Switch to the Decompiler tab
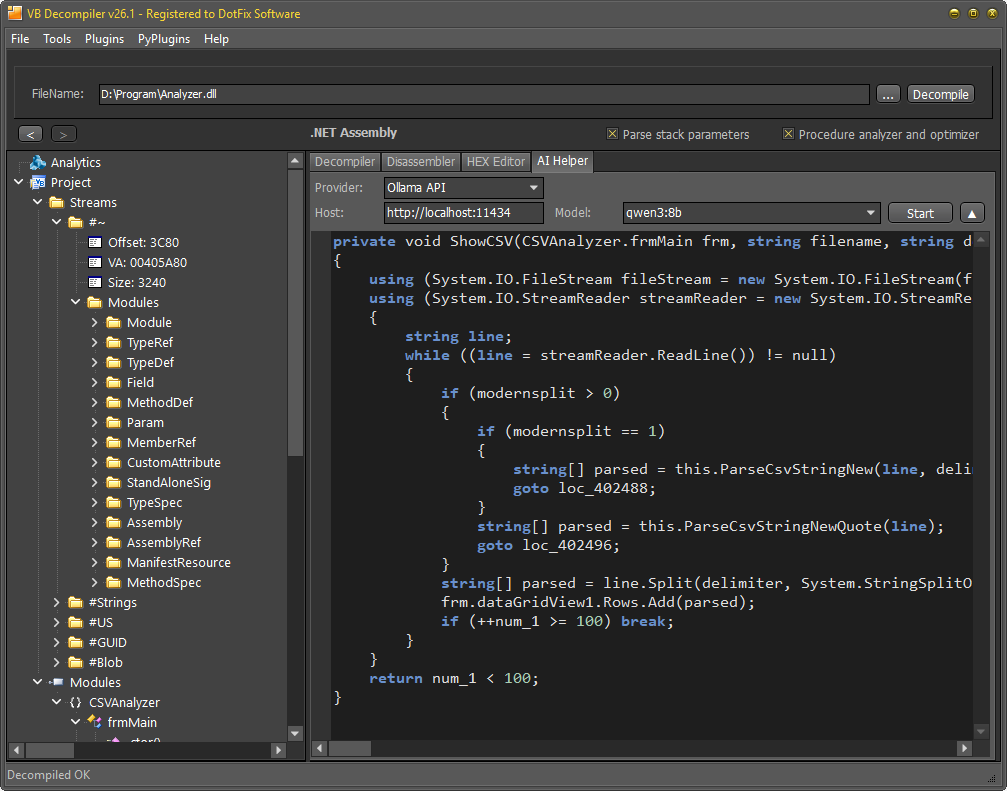 pos(345,162)
